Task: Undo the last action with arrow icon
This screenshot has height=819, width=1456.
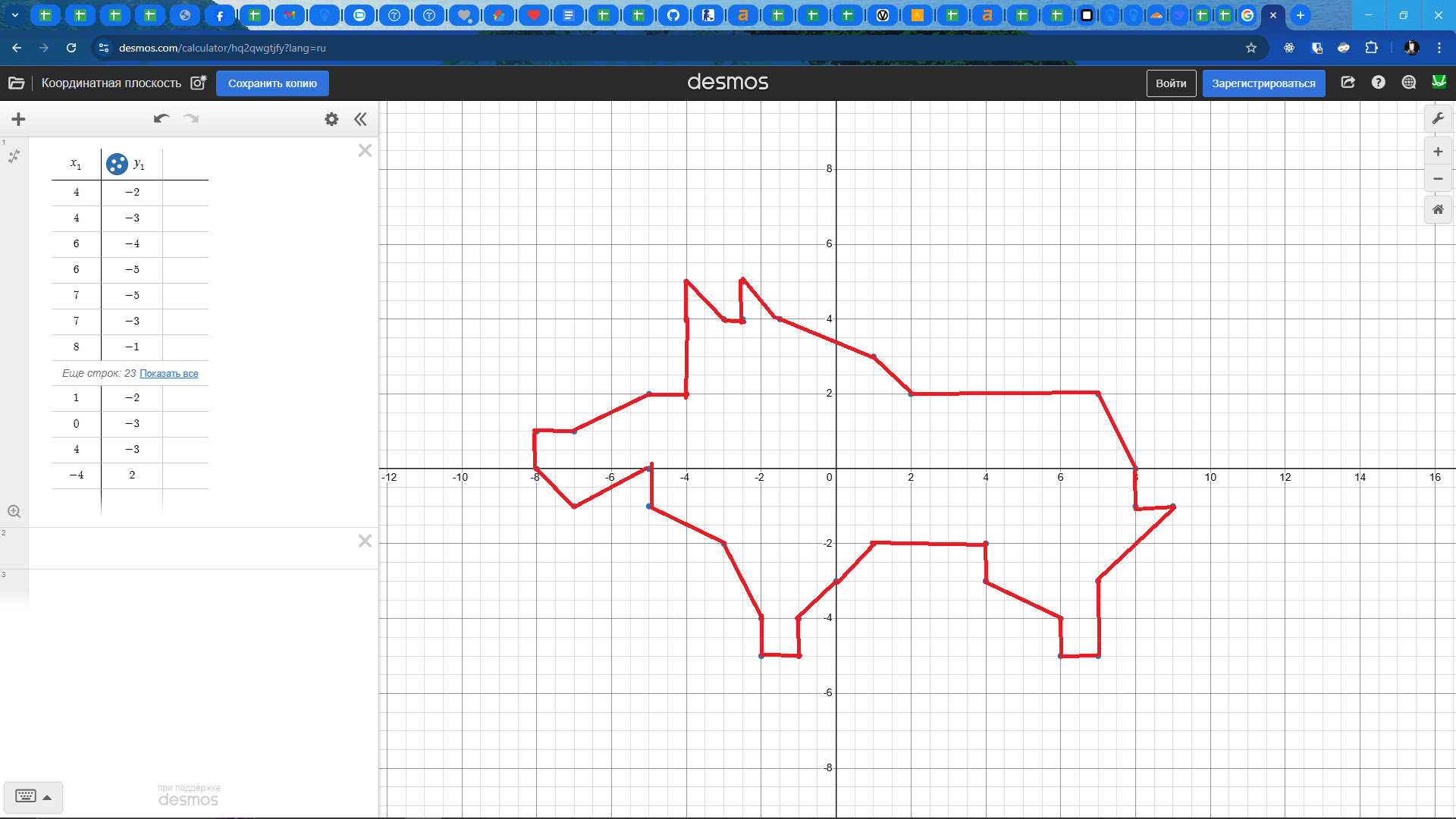Action: pyautogui.click(x=161, y=118)
